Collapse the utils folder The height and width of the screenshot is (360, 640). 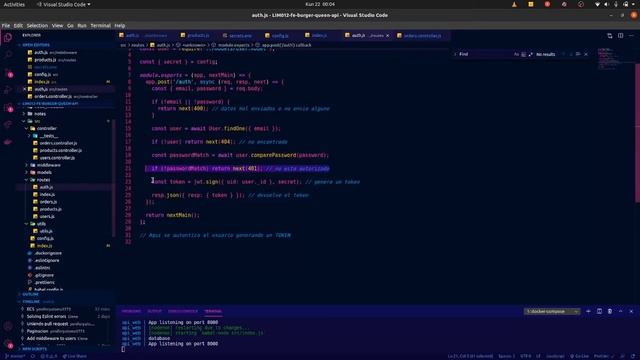pyautogui.click(x=42, y=224)
